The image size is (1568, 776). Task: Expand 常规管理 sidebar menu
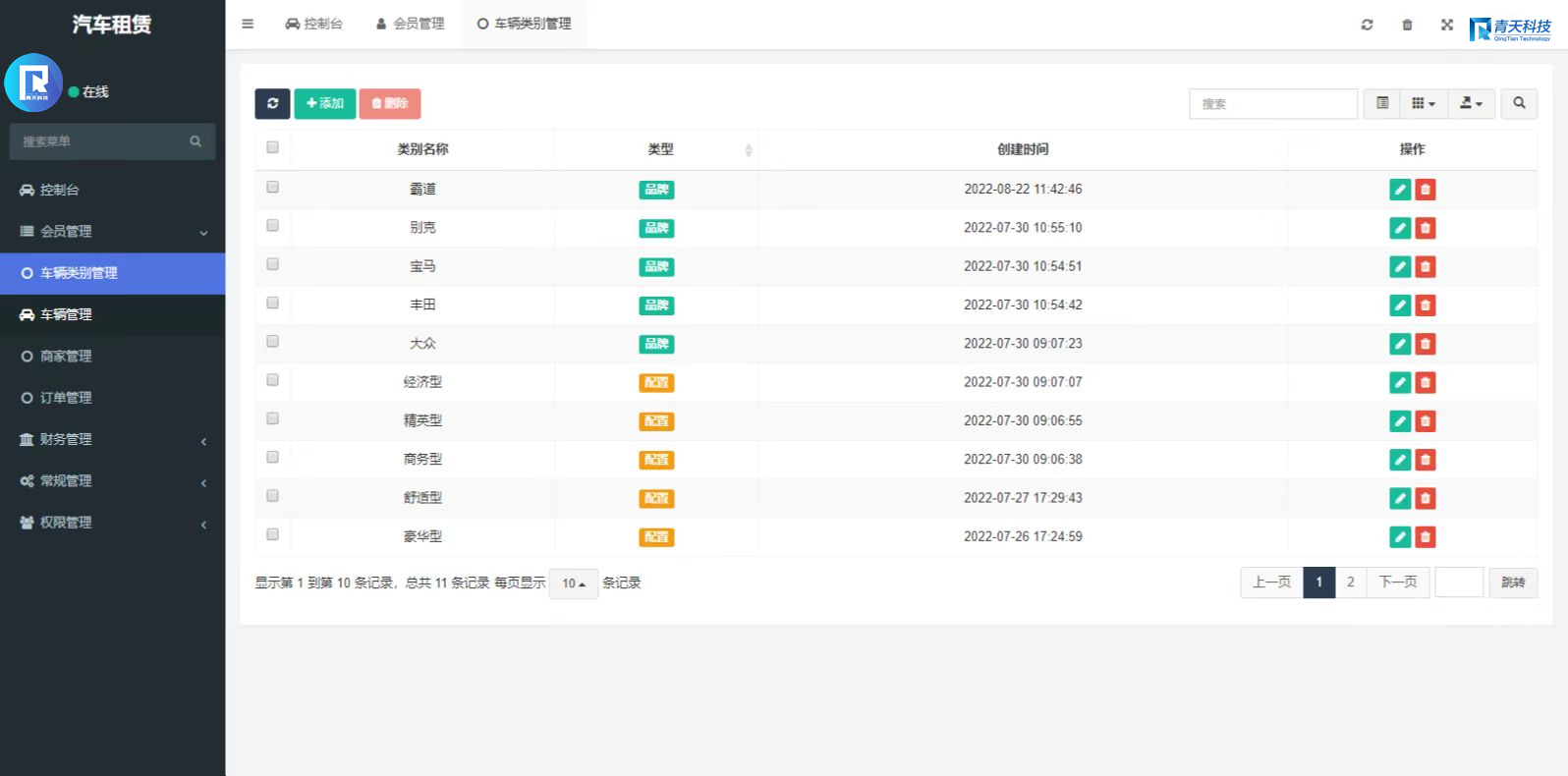[x=112, y=481]
